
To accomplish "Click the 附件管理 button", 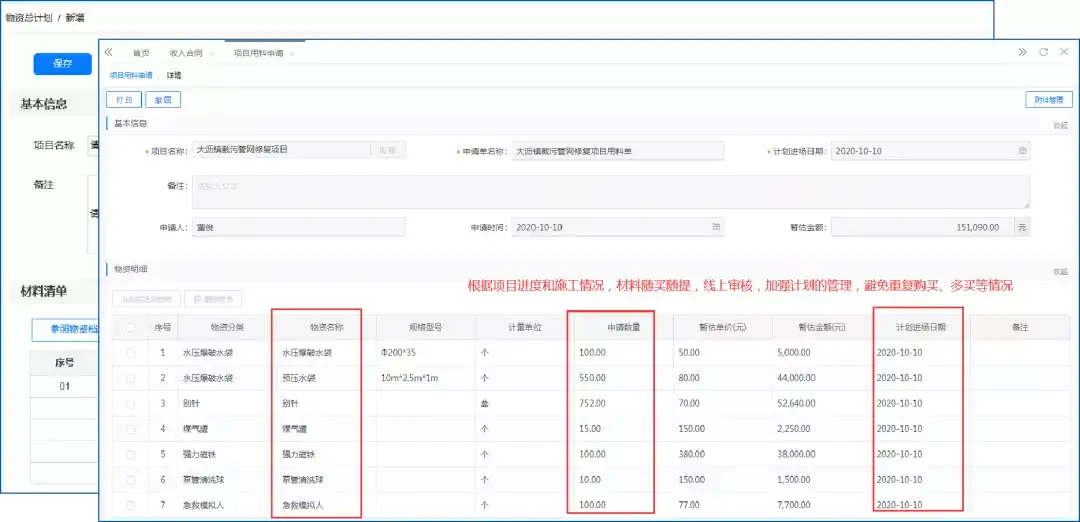I will click(1049, 100).
